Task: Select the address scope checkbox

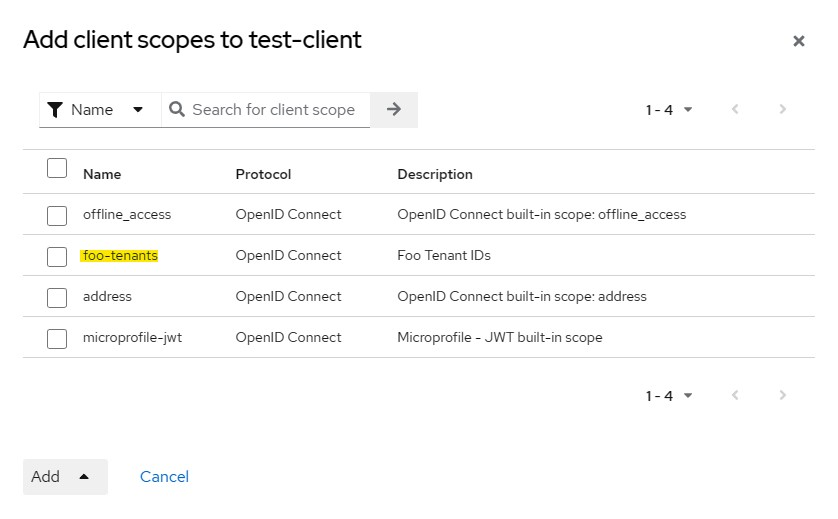Action: [x=57, y=297]
